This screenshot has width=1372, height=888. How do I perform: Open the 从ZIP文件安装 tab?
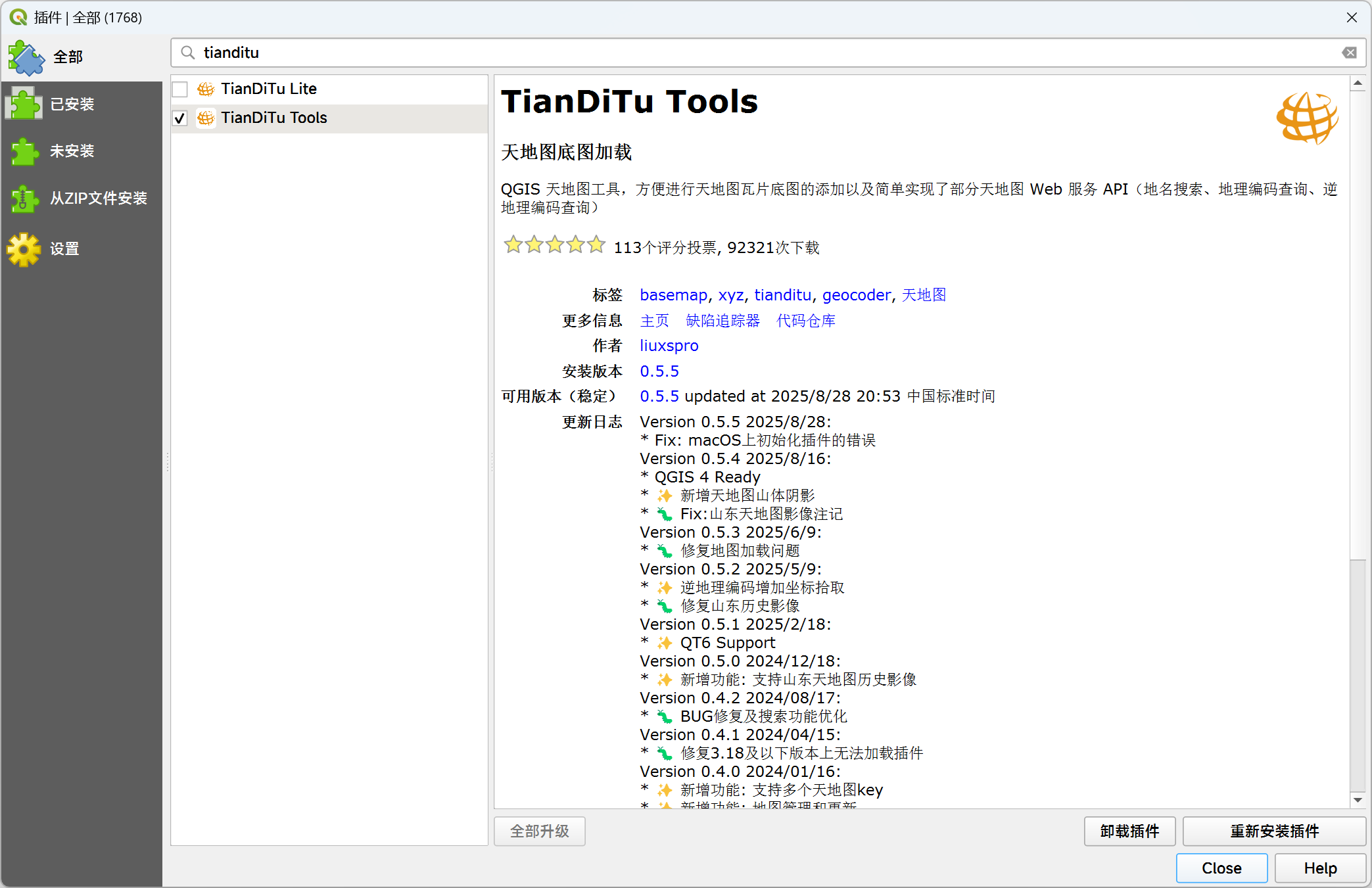click(x=99, y=199)
